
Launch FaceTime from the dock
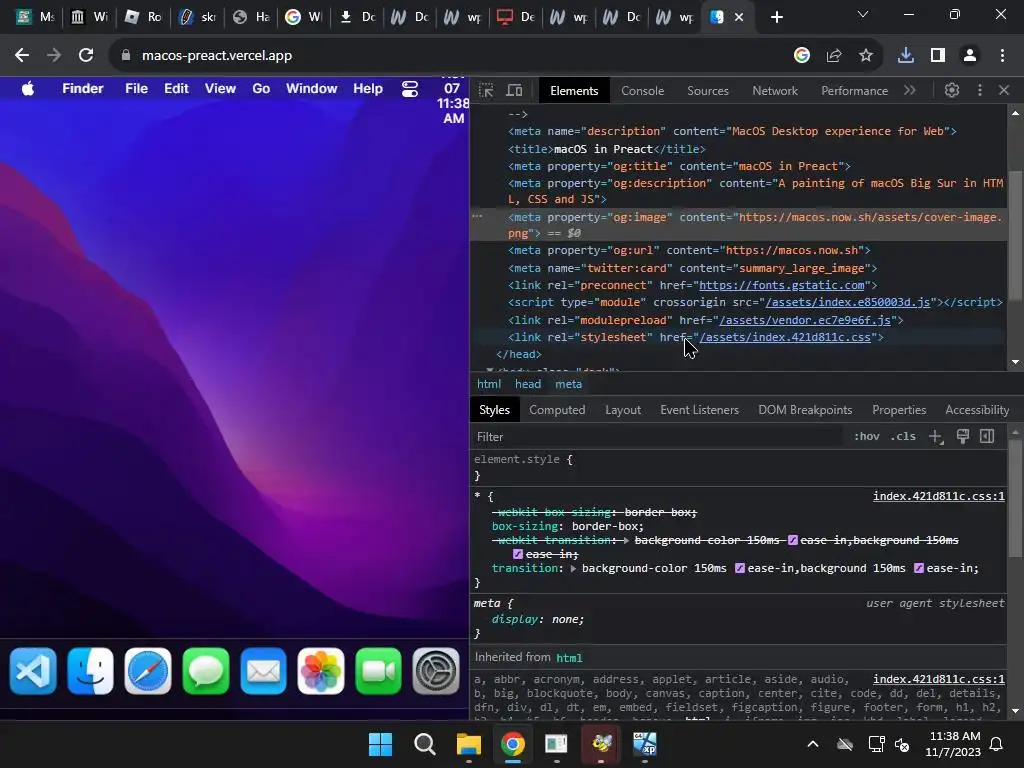(378, 671)
